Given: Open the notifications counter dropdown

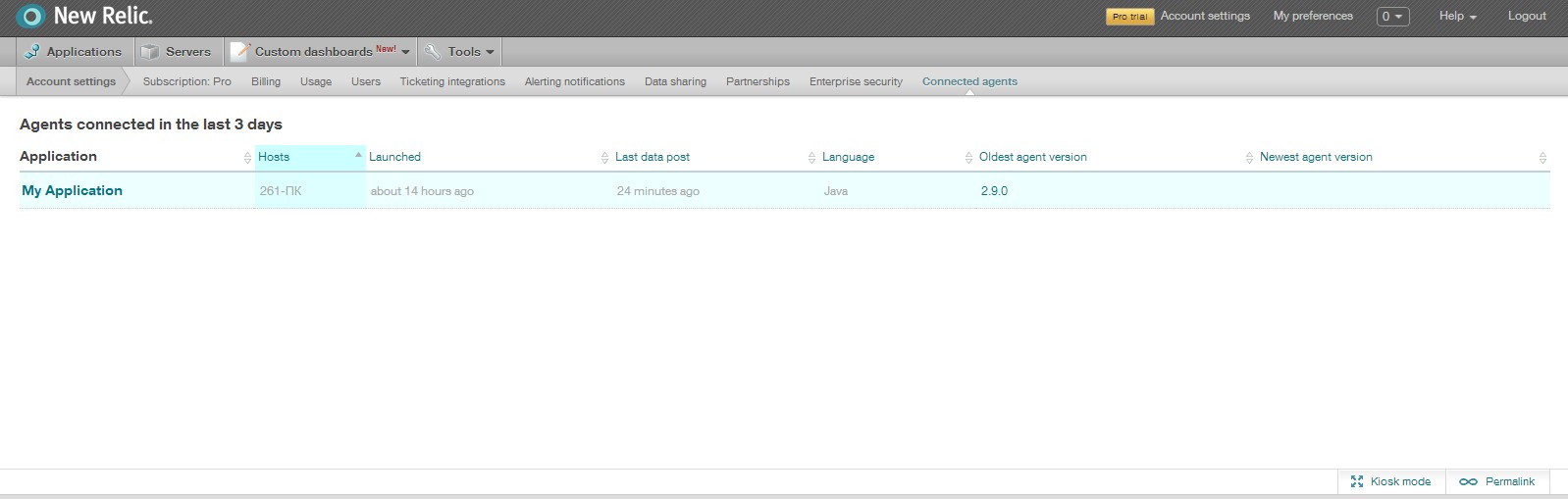Looking at the screenshot, I should [x=1392, y=17].
